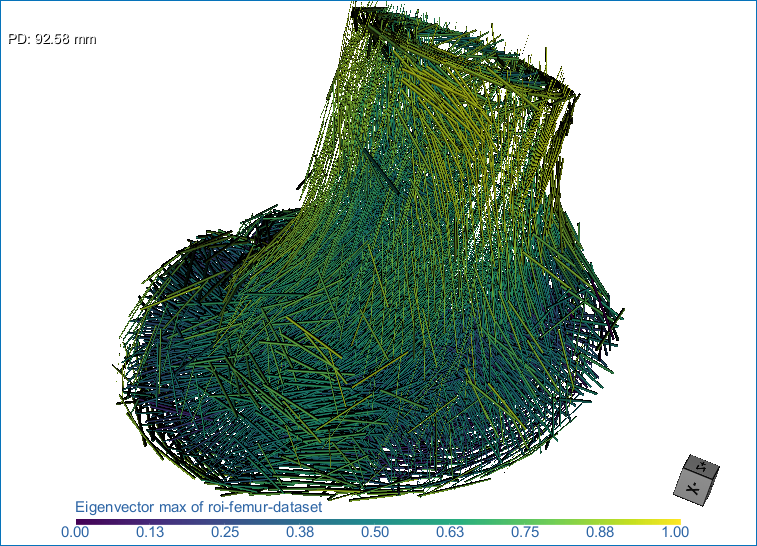Viewport: 757px width, 546px height.
Task: Click the bright yellow end of the colorbar
Action: click(x=676, y=521)
